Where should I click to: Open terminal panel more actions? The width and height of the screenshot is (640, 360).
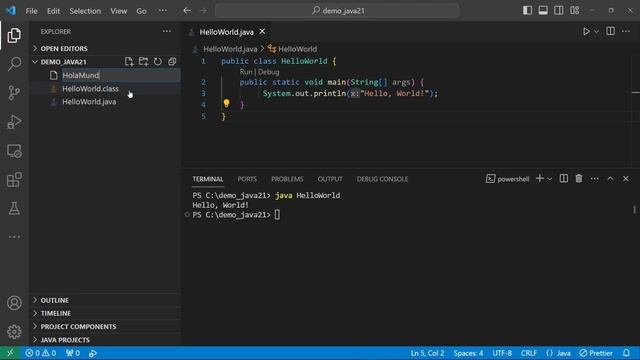[595, 179]
